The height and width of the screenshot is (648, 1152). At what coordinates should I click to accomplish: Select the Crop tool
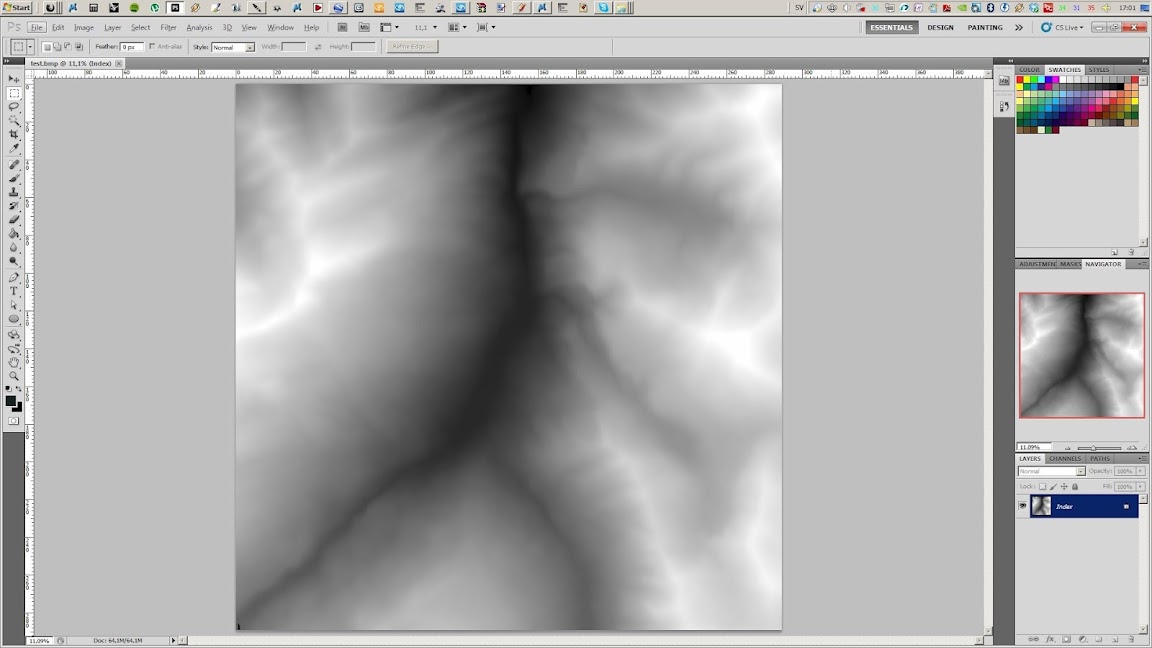[13, 135]
